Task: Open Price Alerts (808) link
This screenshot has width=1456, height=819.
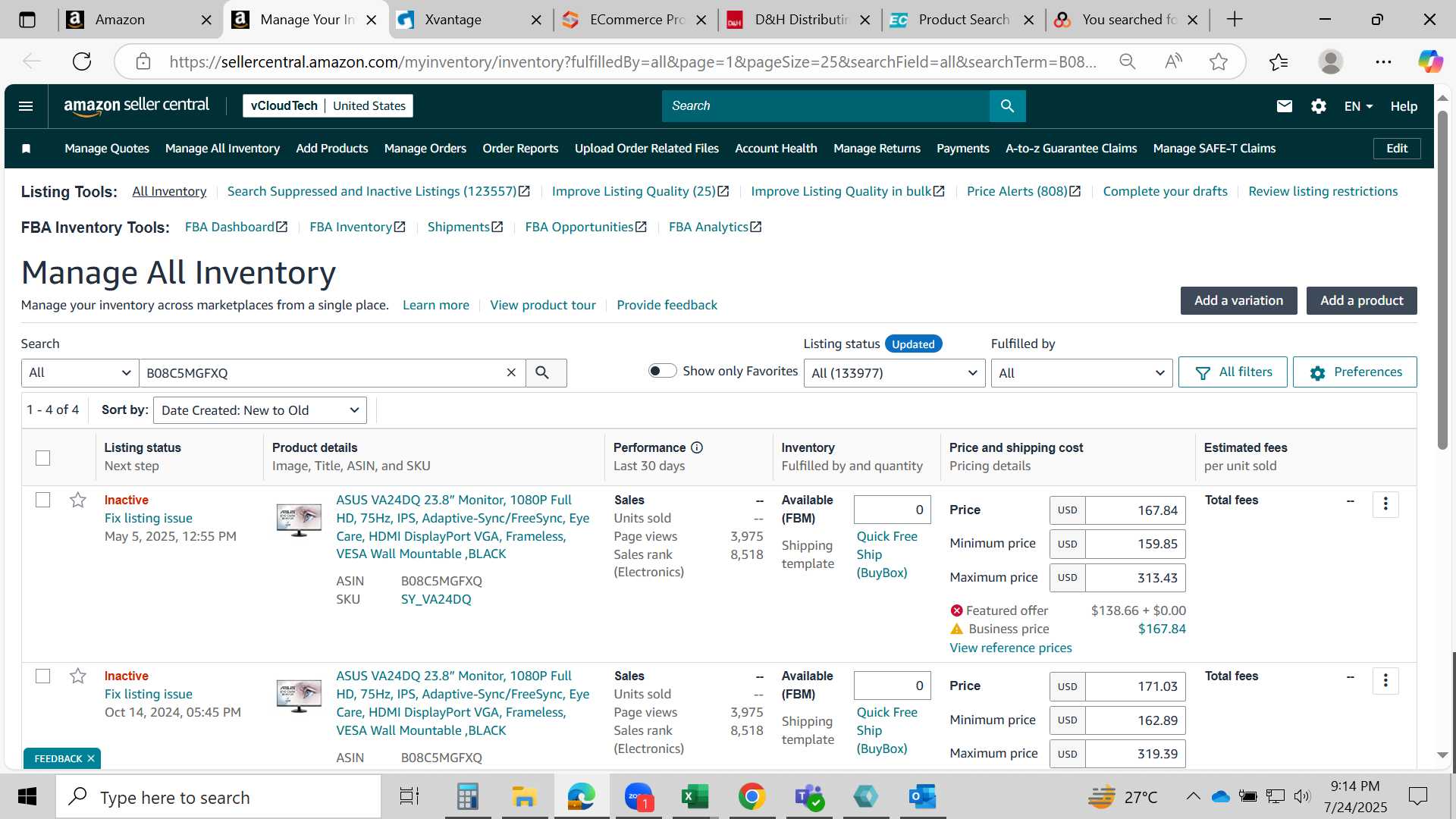Action: tap(1023, 191)
